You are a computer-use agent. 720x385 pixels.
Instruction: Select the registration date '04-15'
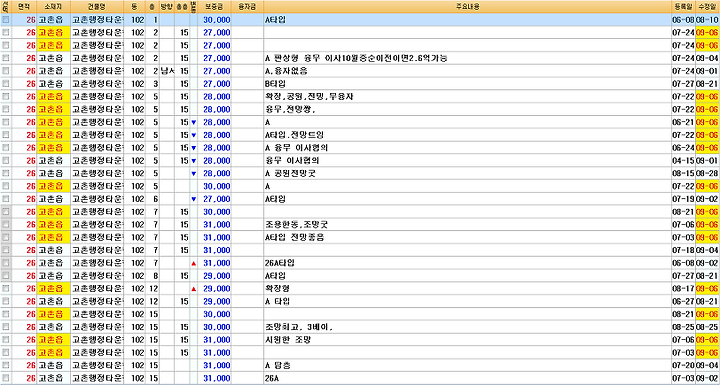click(x=683, y=161)
